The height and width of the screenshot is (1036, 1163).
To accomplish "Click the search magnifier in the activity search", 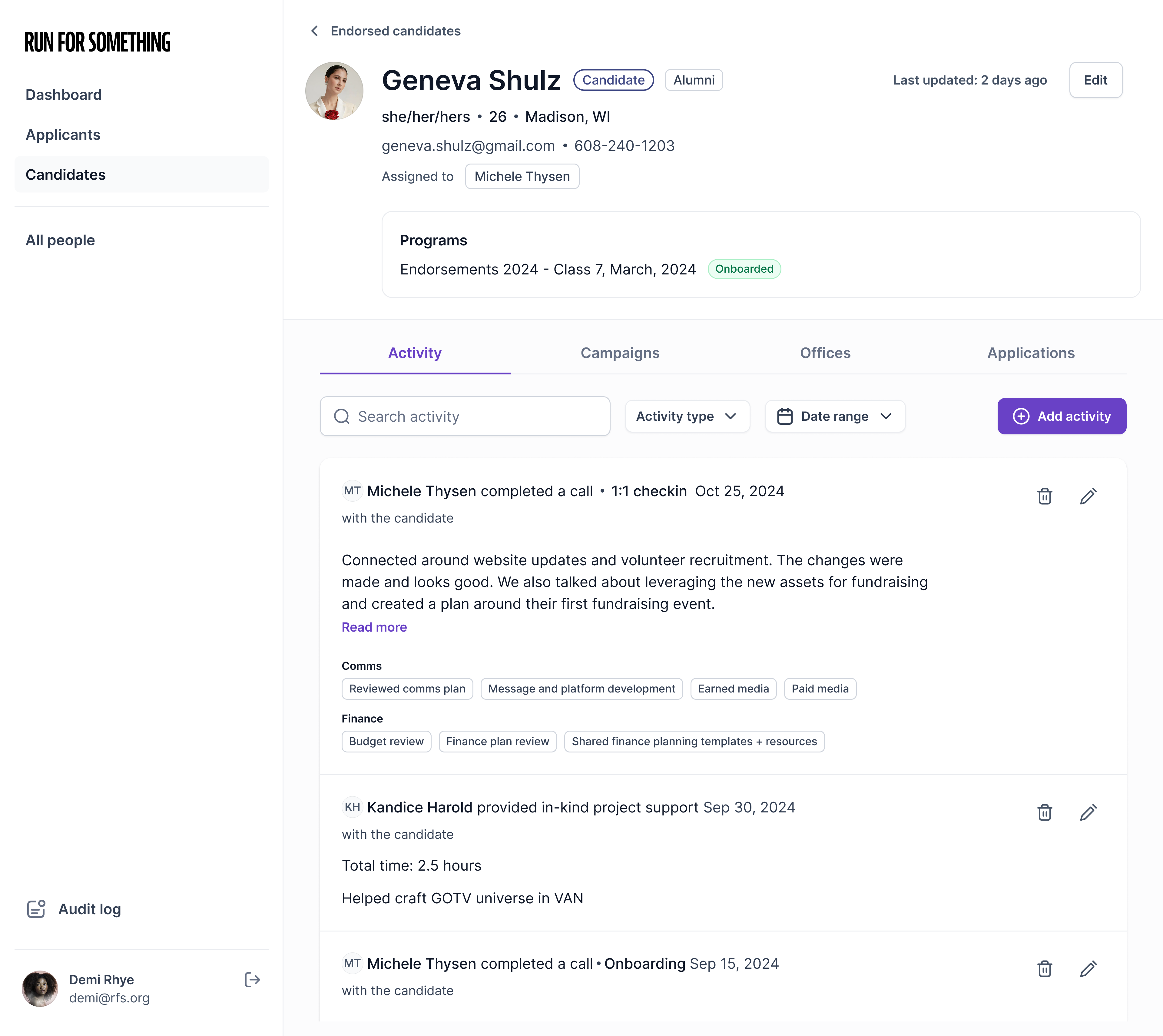I will tap(341, 416).
